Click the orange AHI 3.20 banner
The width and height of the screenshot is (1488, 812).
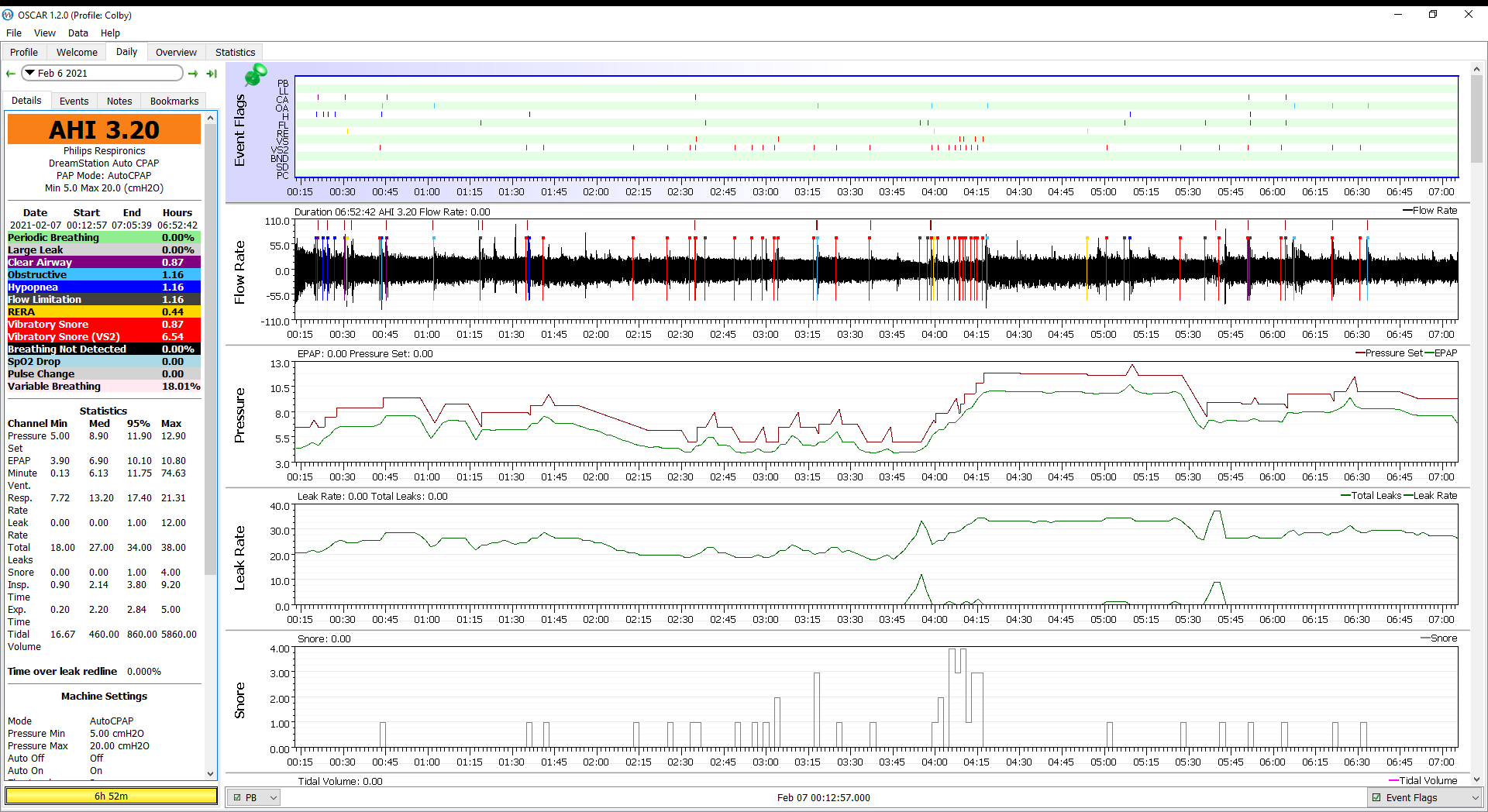point(104,129)
